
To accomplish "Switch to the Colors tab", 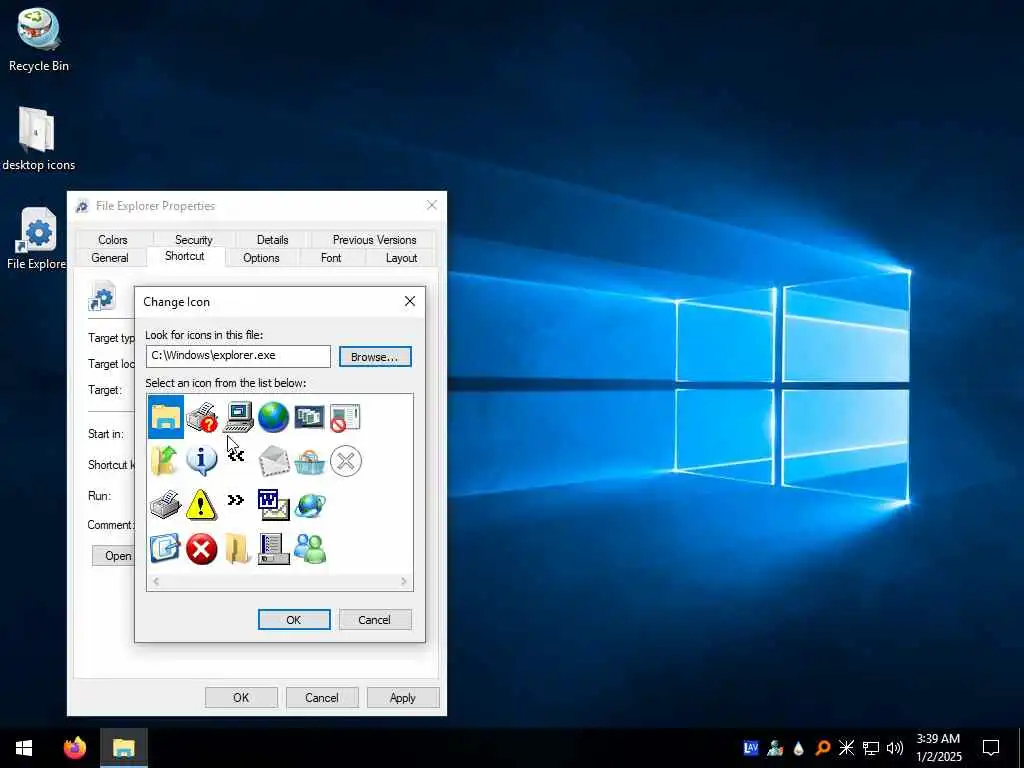I will click(x=112, y=240).
